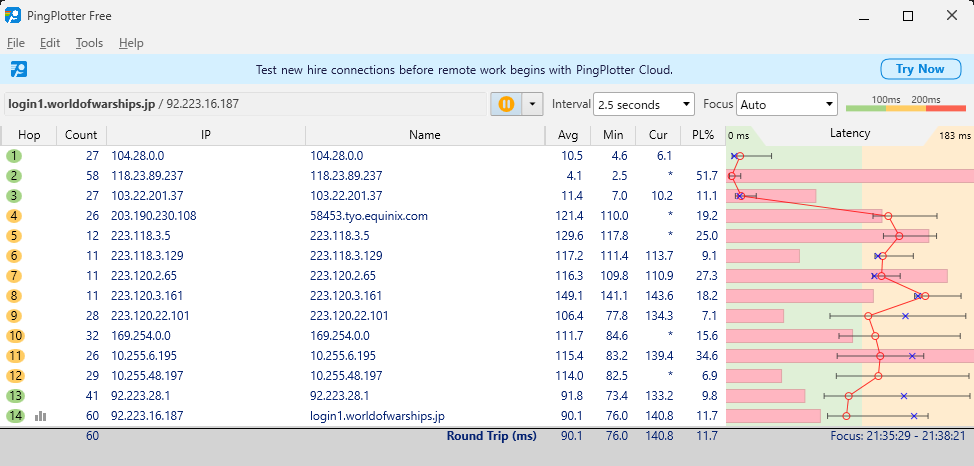Open the dropdown arrow next to the pause button
Screen dimensions: 974x466
pyautogui.click(x=532, y=104)
